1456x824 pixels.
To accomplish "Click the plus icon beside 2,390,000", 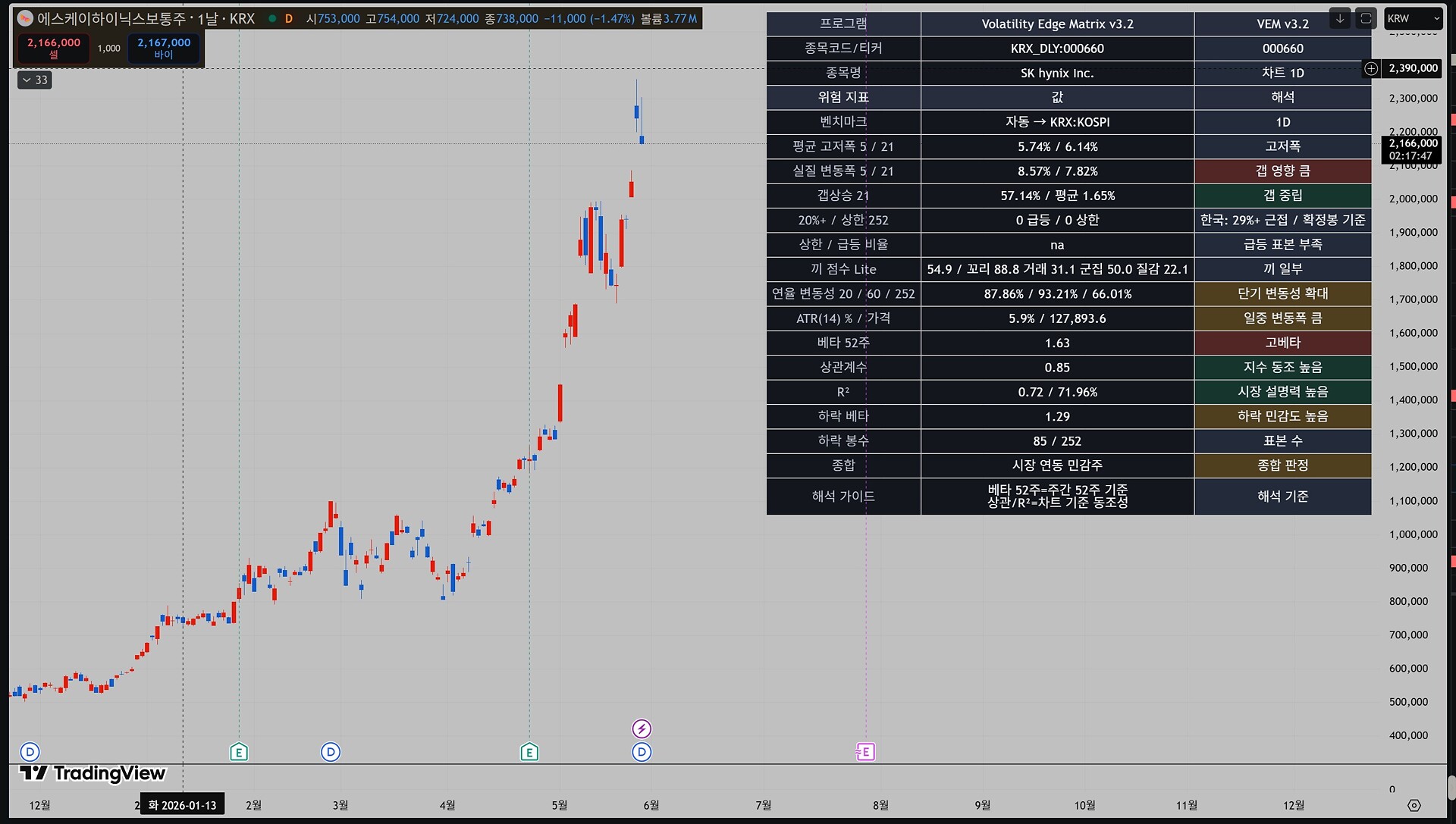I will (1371, 69).
